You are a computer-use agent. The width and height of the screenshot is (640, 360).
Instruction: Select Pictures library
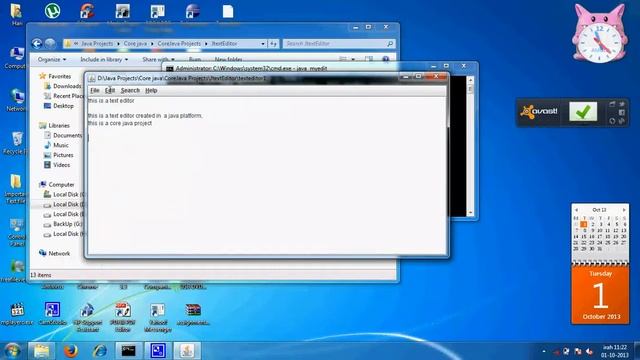click(x=59, y=155)
